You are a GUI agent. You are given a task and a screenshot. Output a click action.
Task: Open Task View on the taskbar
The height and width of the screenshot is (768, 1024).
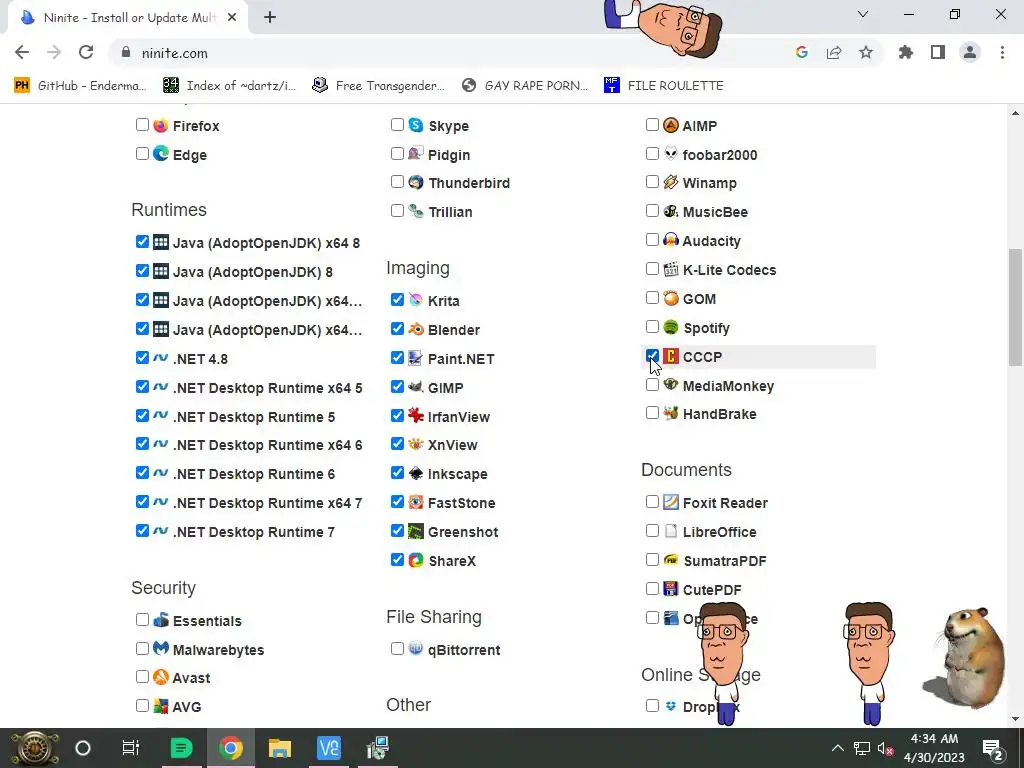131,748
